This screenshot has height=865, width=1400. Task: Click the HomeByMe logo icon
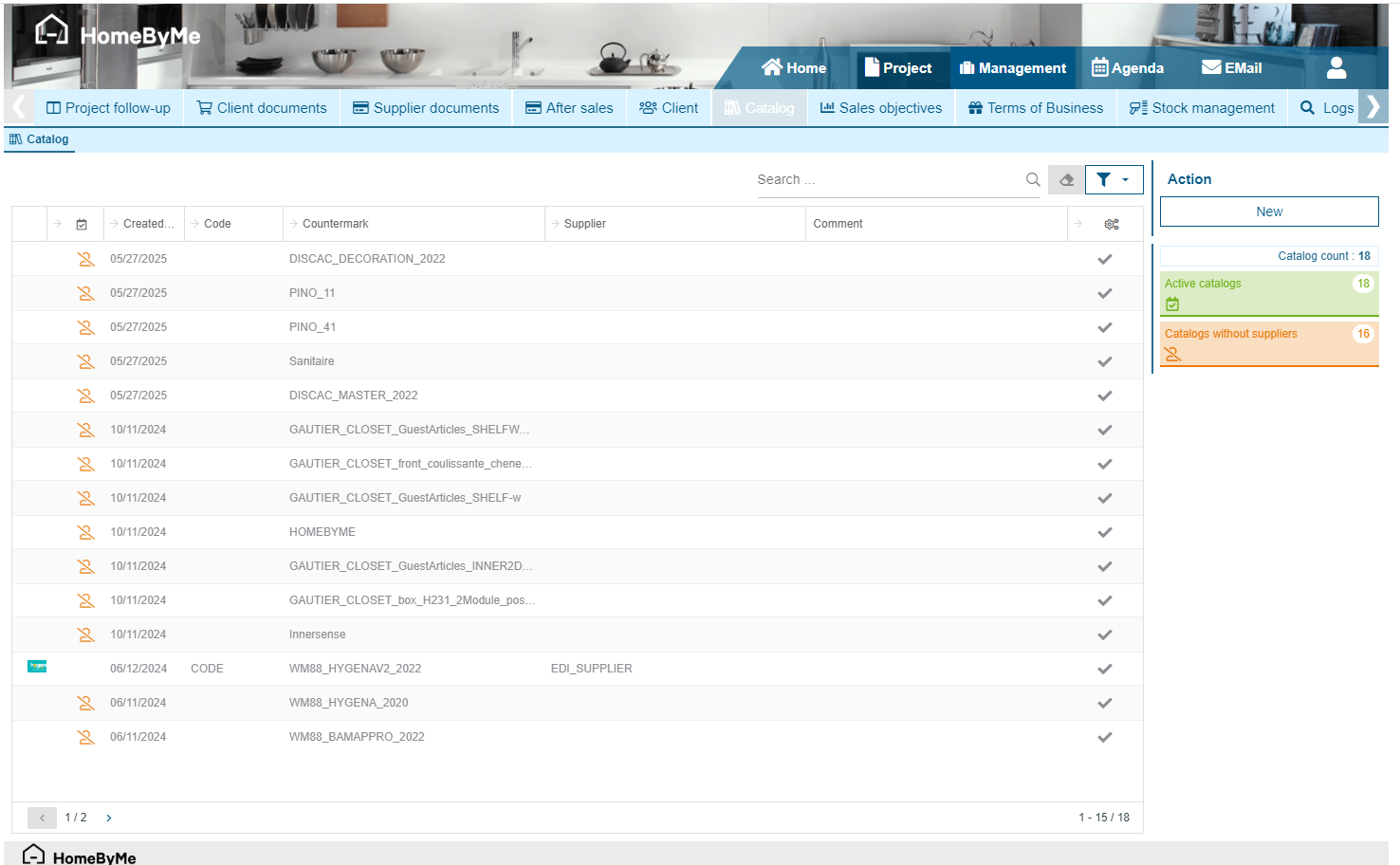coord(51,32)
